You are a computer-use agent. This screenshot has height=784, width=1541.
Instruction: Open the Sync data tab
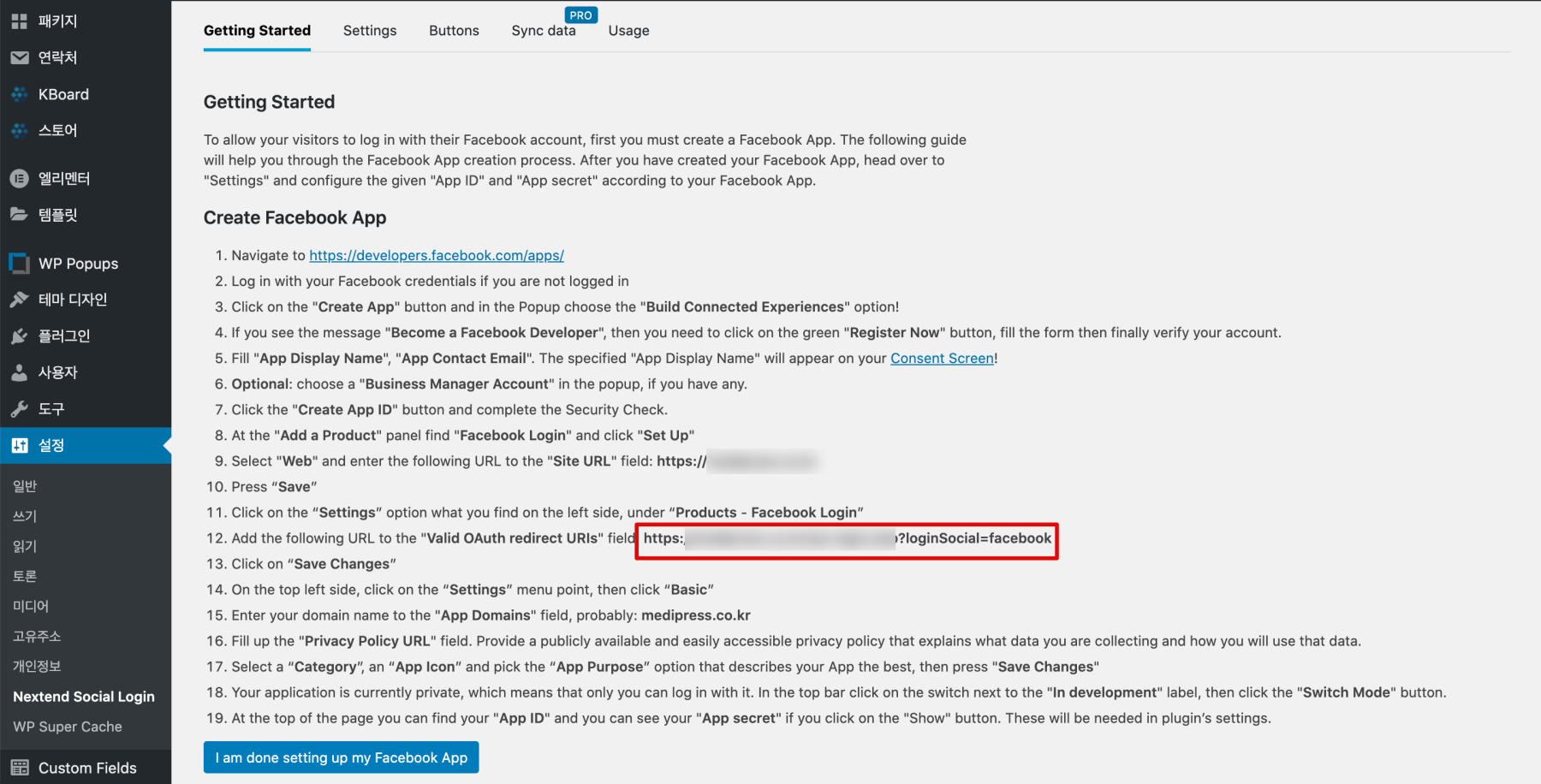click(x=544, y=31)
